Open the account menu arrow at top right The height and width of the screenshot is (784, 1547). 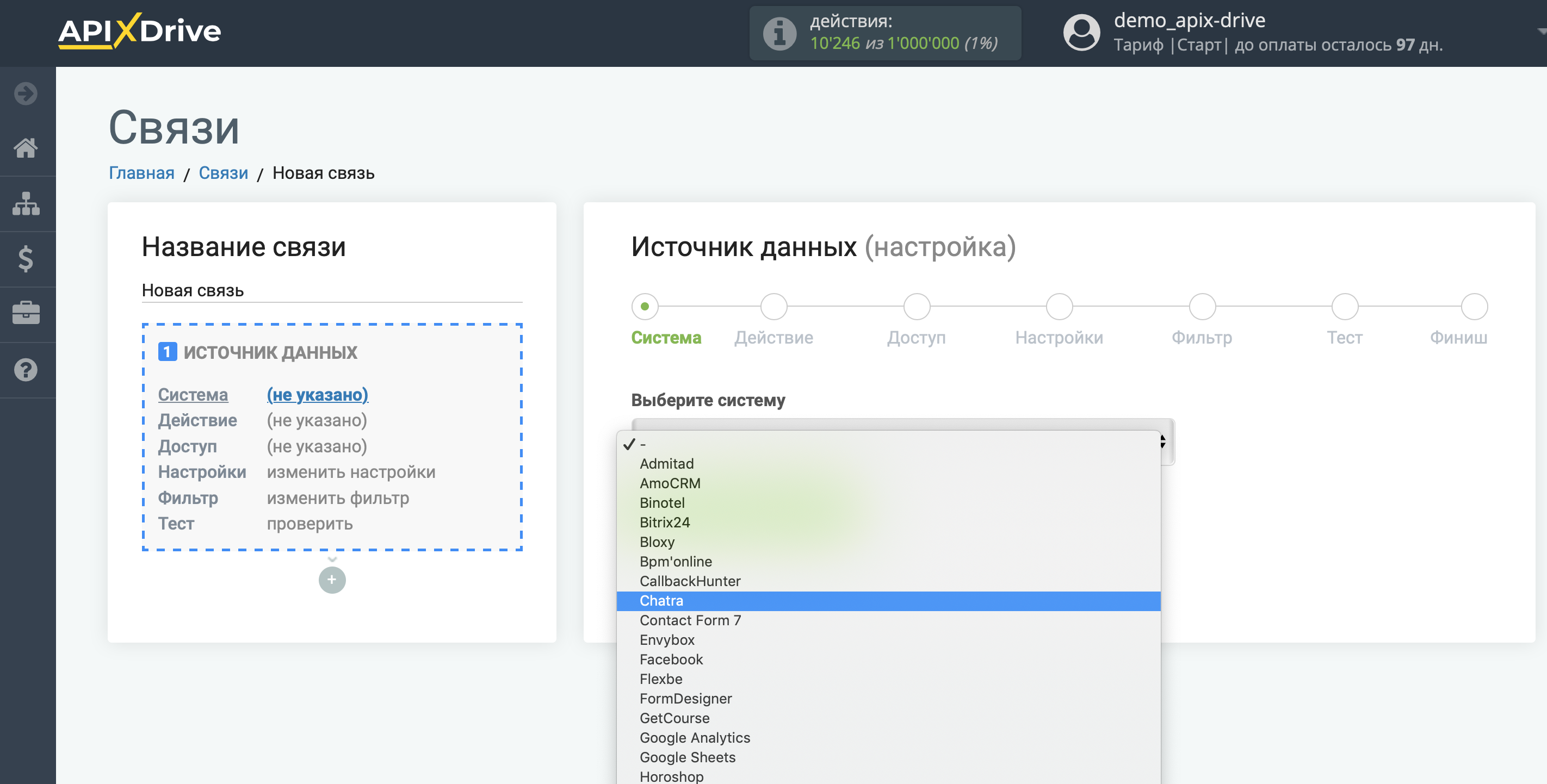[x=1541, y=31]
